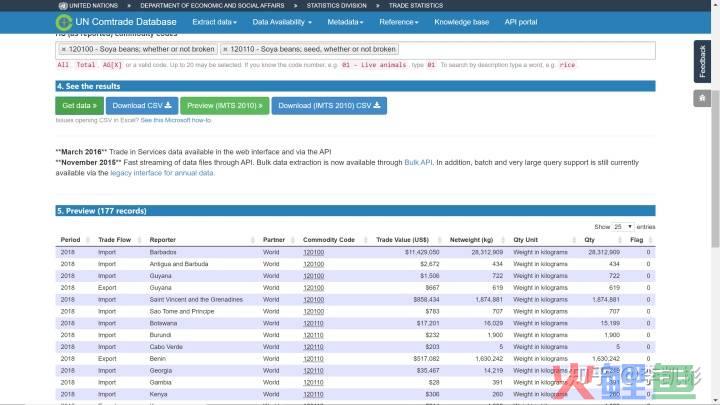Viewport: 720px width, 405px height.
Task: Open legacy interface for annual data link
Action: (162, 173)
